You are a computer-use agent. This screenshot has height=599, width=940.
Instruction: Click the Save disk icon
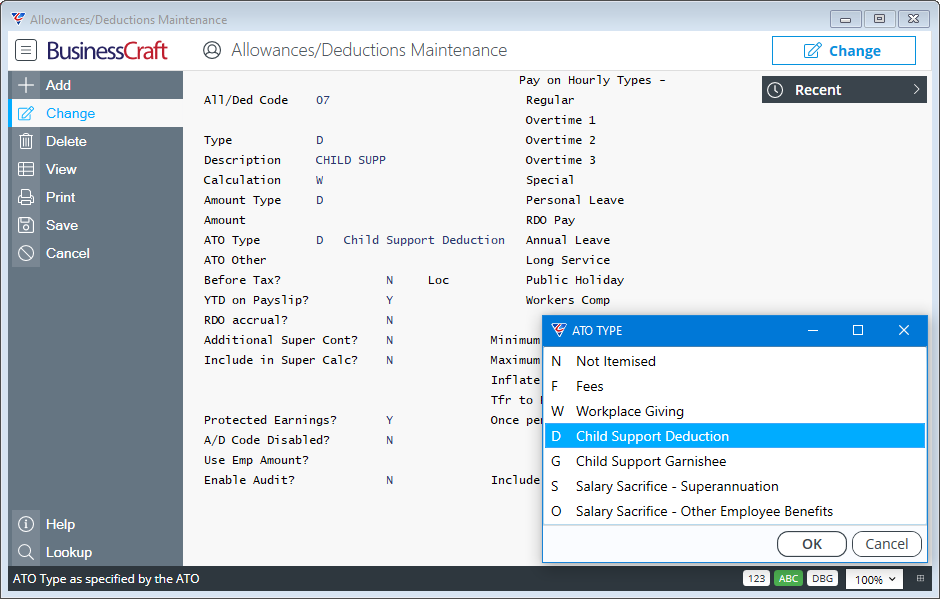tap(26, 225)
